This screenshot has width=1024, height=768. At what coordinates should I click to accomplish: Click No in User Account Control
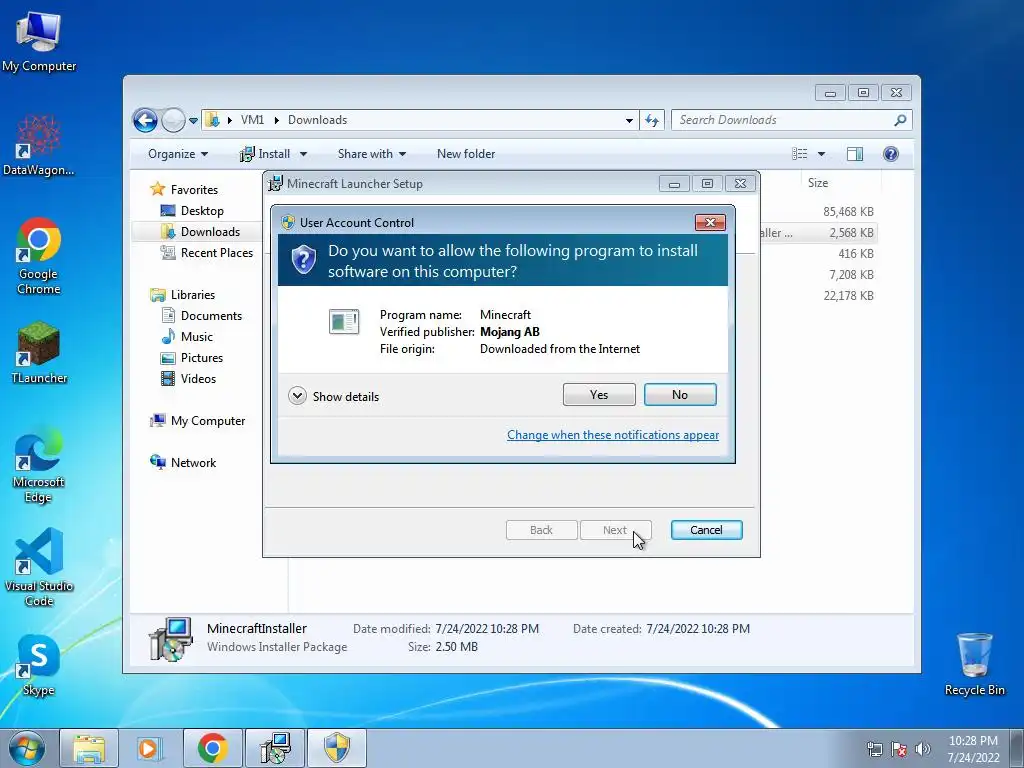680,394
